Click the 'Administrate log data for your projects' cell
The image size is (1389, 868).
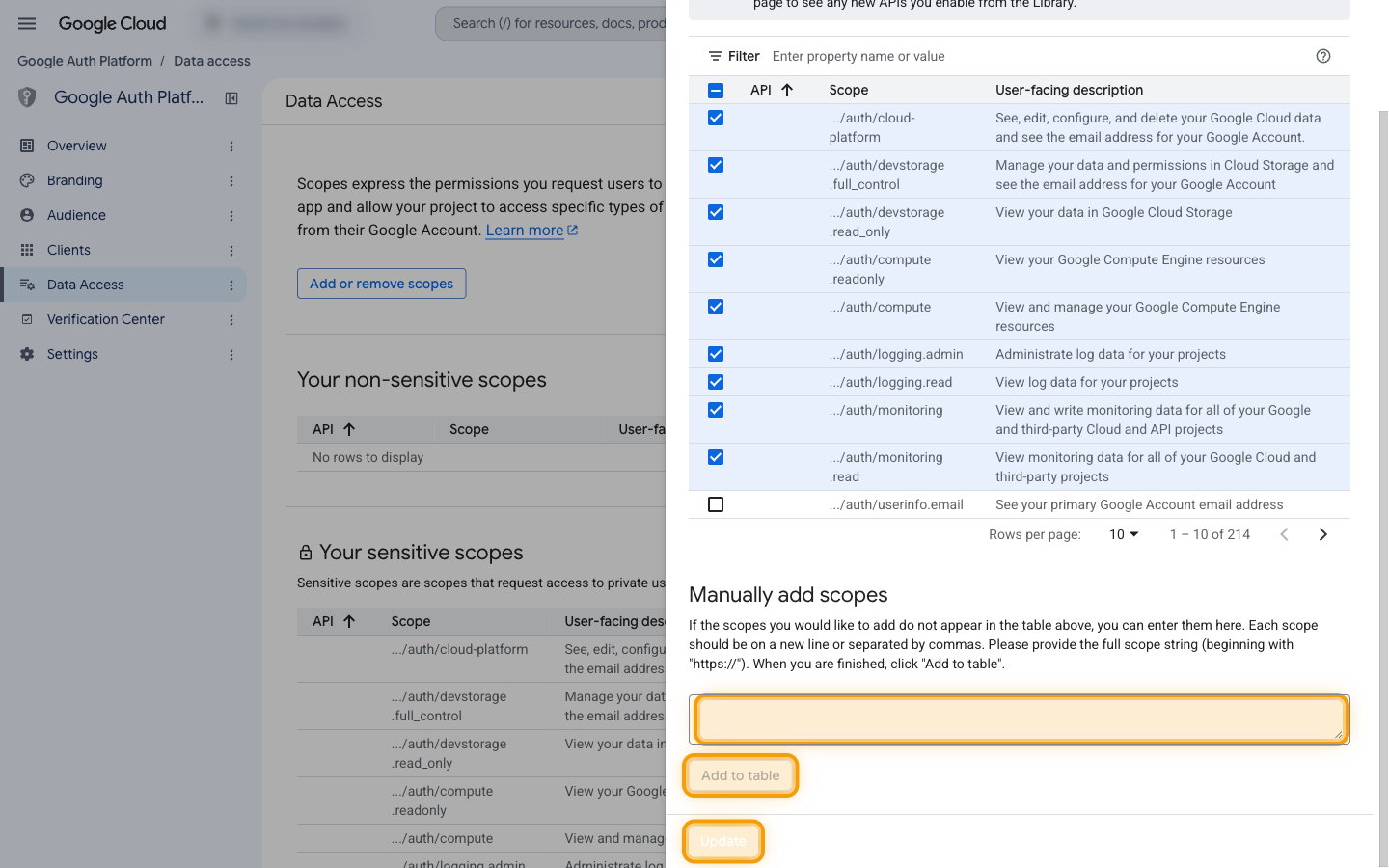(1110, 354)
